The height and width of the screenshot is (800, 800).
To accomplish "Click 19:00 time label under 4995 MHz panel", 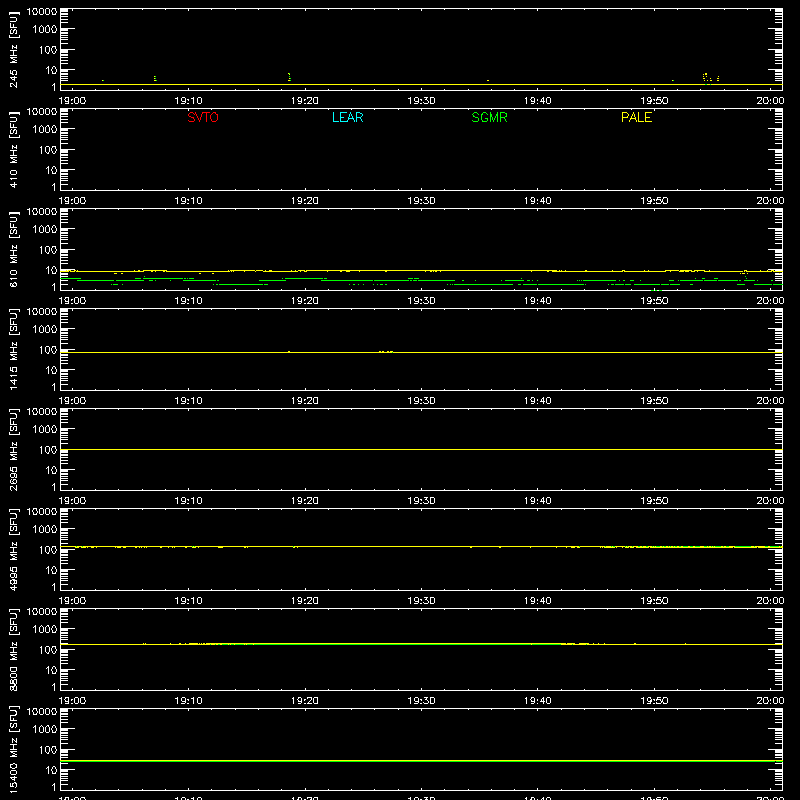I will 72,601.
